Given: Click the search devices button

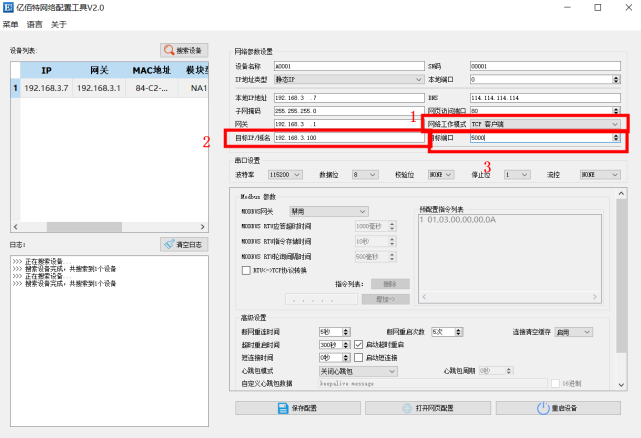Looking at the screenshot, I should coord(184,50).
